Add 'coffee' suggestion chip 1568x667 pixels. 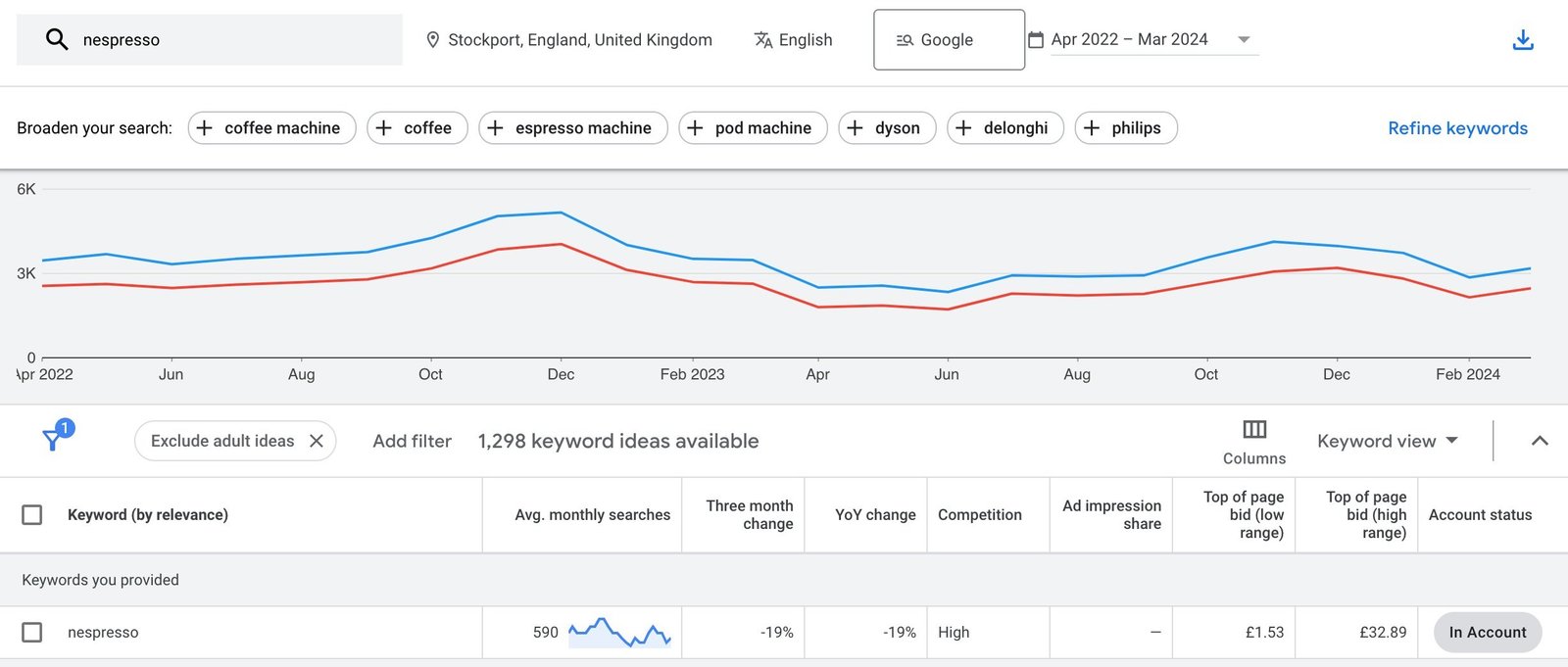[x=417, y=128]
